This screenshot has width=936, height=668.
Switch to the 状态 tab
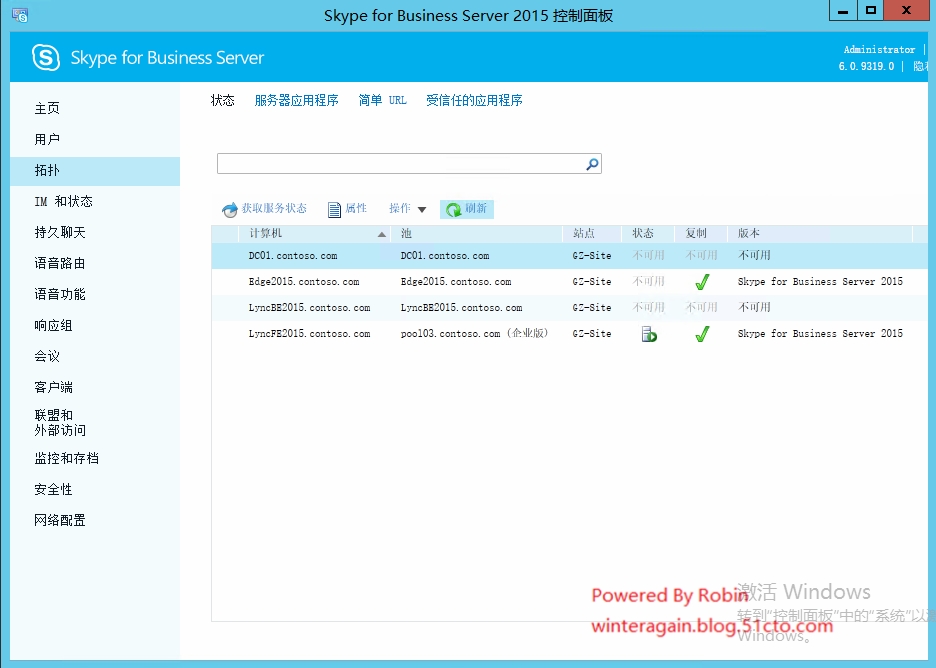(x=223, y=100)
